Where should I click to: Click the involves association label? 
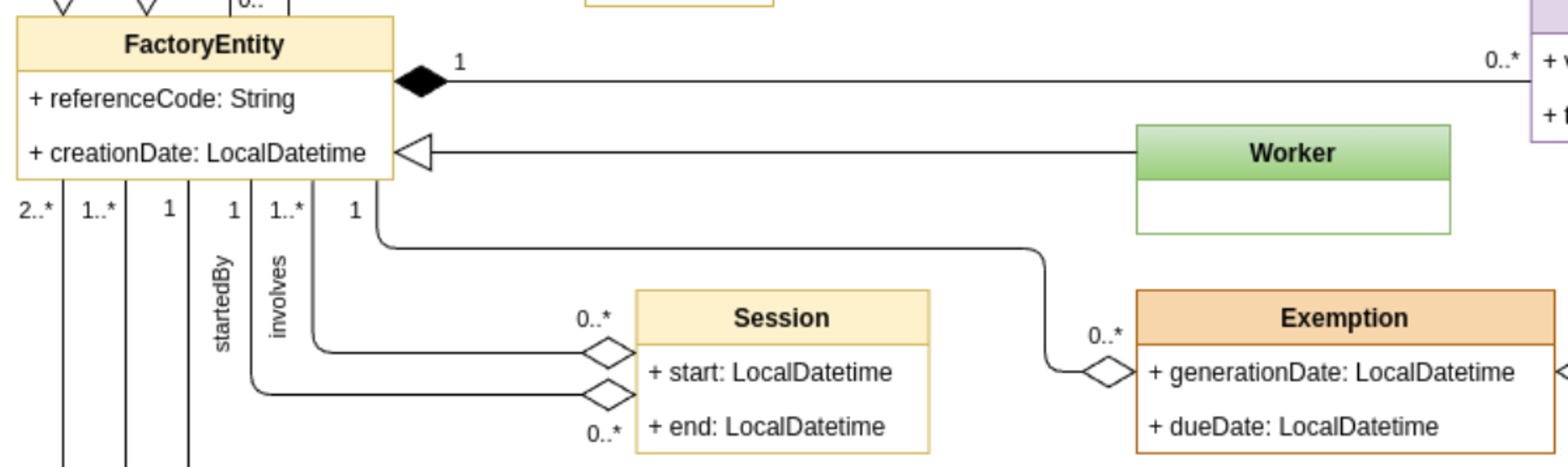pos(278,296)
